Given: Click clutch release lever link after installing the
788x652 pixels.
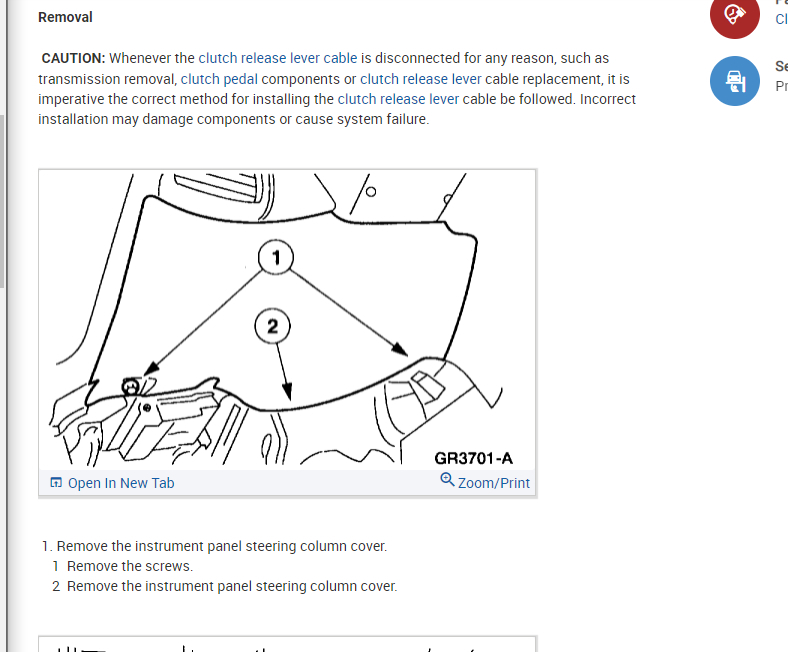Looking at the screenshot, I should [x=398, y=100].
